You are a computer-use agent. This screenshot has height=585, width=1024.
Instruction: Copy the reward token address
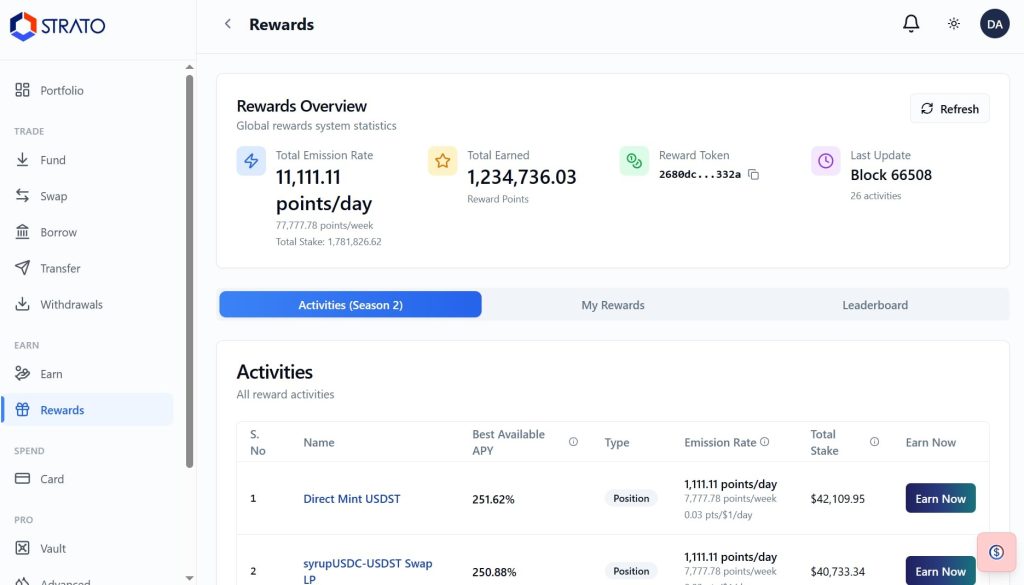tap(754, 175)
